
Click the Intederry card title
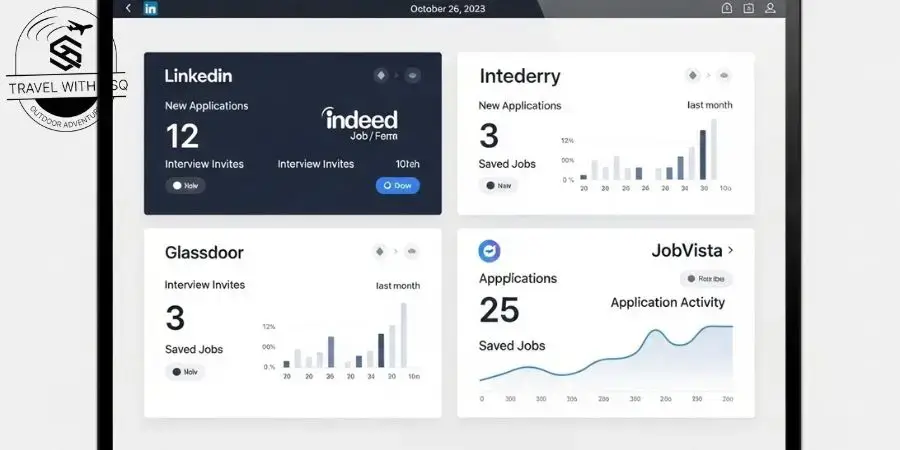[x=520, y=76]
